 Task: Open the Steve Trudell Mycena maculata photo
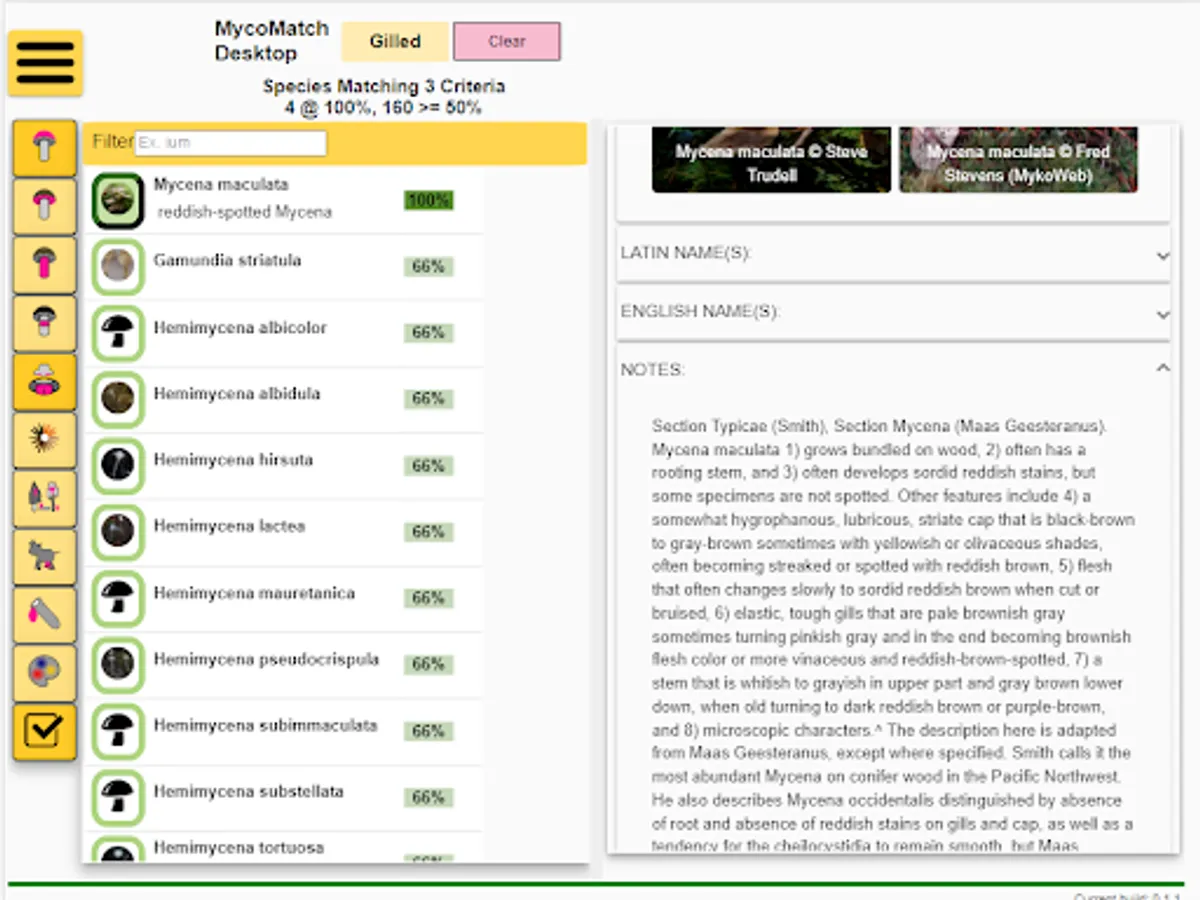click(x=771, y=159)
